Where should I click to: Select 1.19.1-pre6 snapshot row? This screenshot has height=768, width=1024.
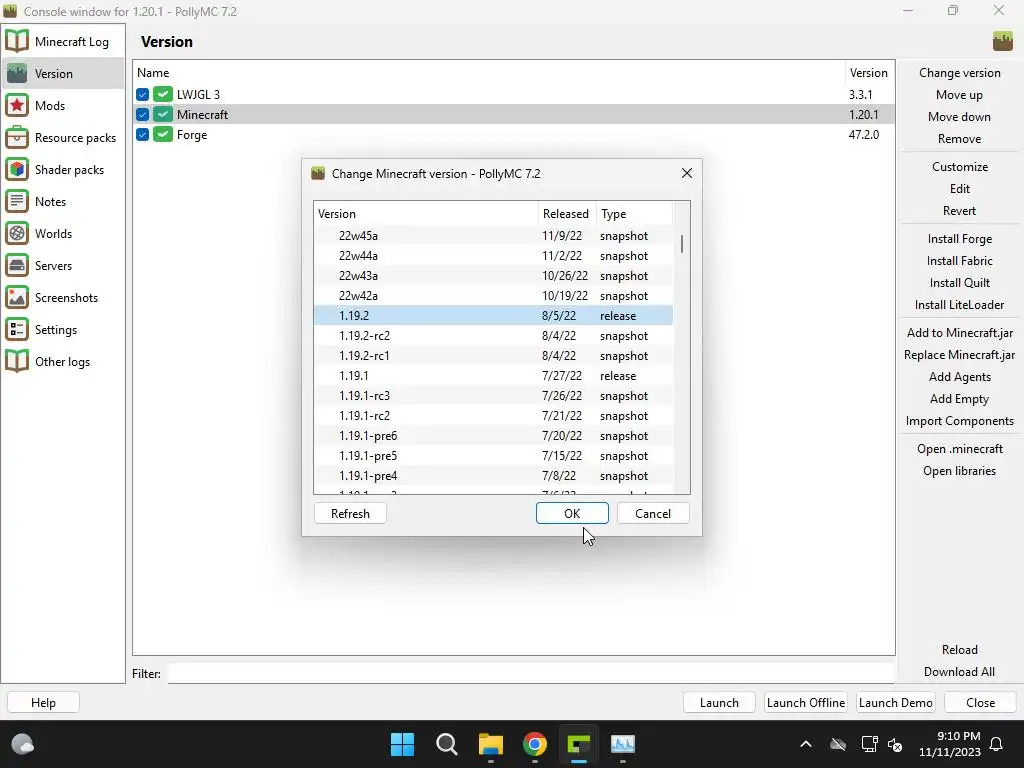(493, 436)
